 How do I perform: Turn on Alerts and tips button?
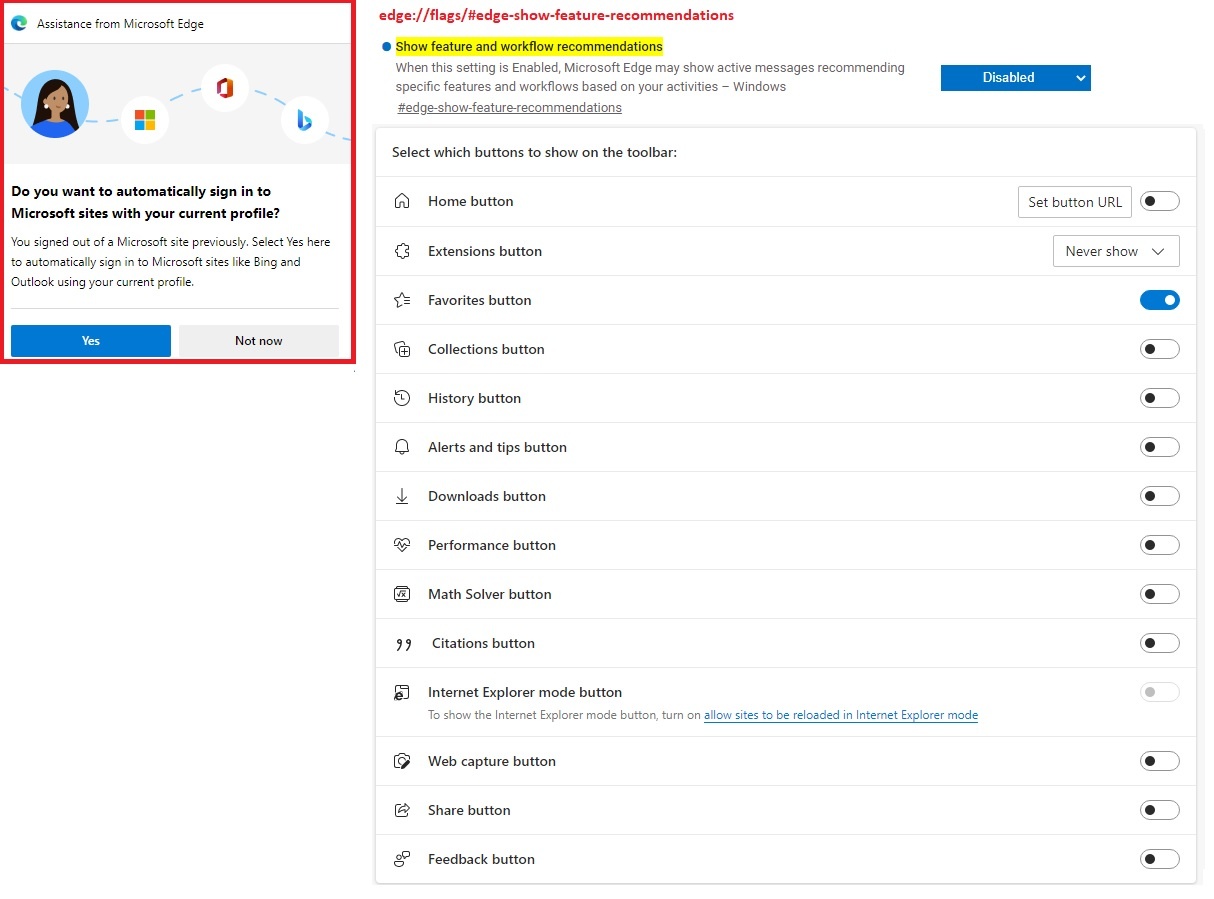1160,447
